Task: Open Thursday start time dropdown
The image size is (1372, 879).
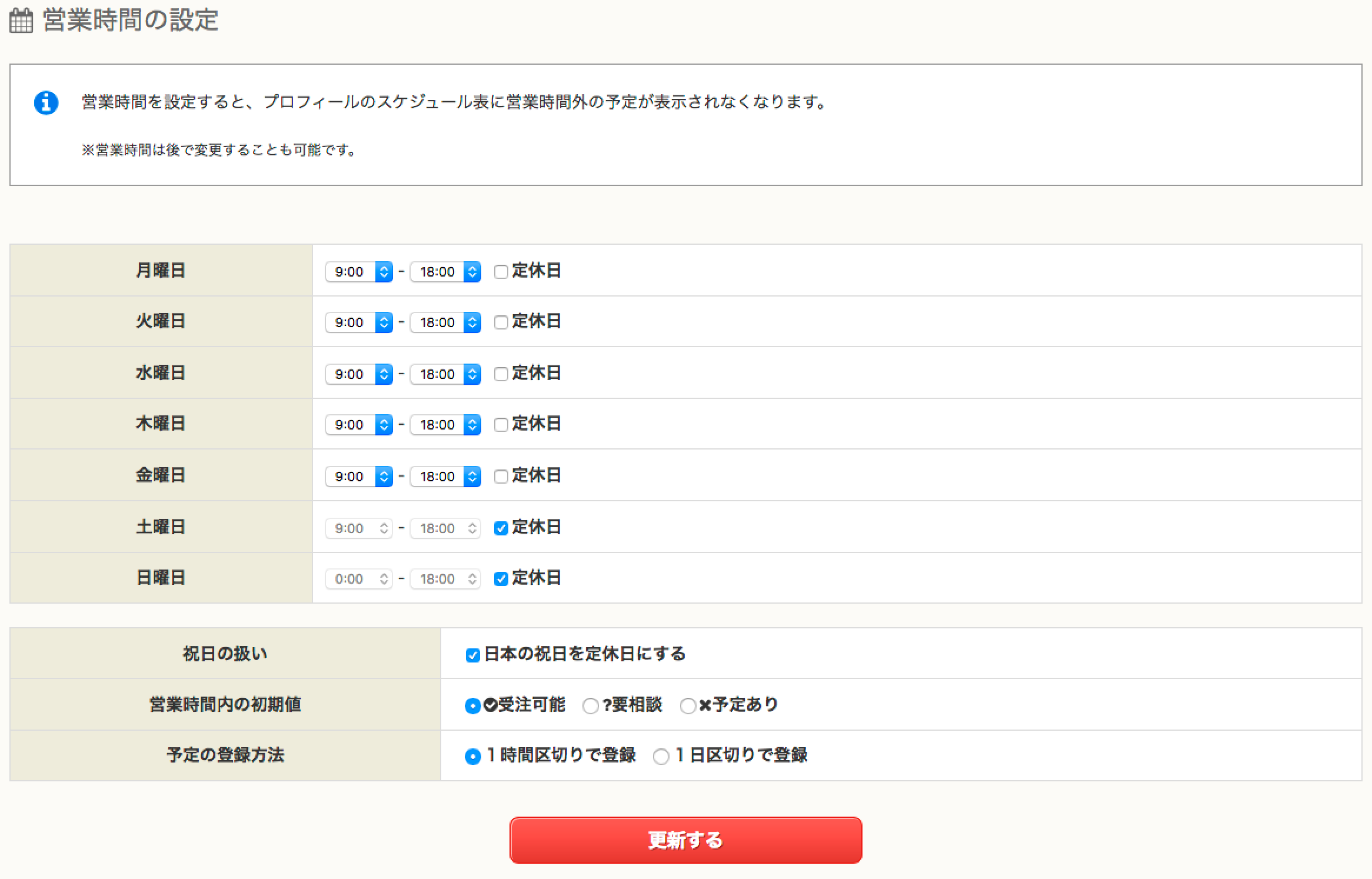Action: coord(359,425)
